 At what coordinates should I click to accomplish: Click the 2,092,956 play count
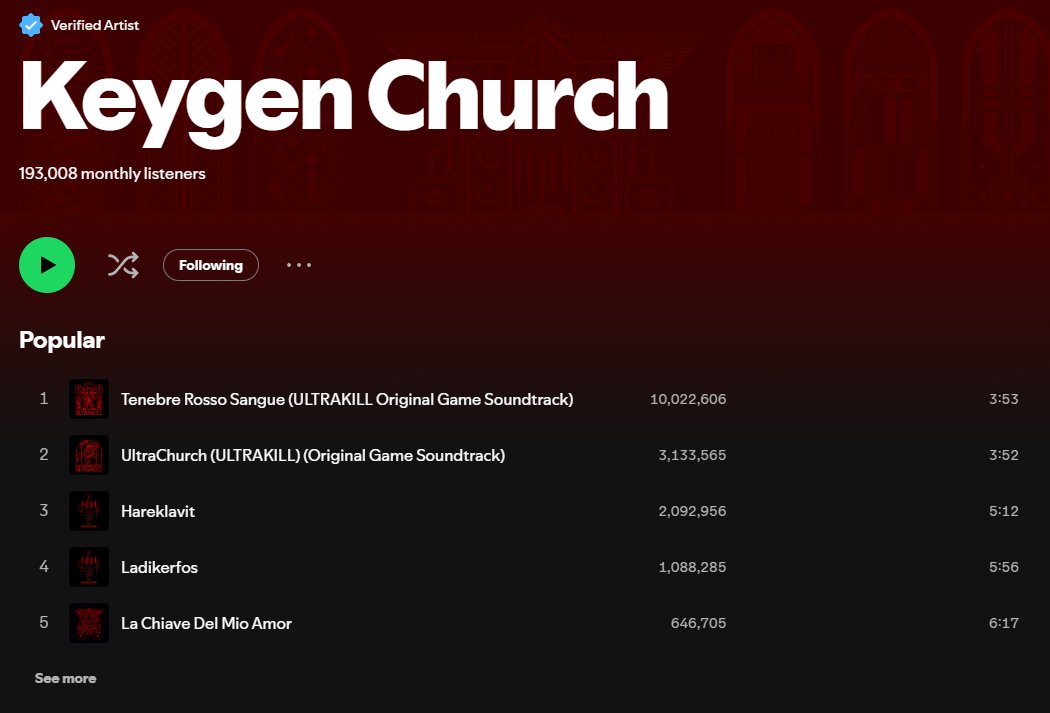point(692,511)
